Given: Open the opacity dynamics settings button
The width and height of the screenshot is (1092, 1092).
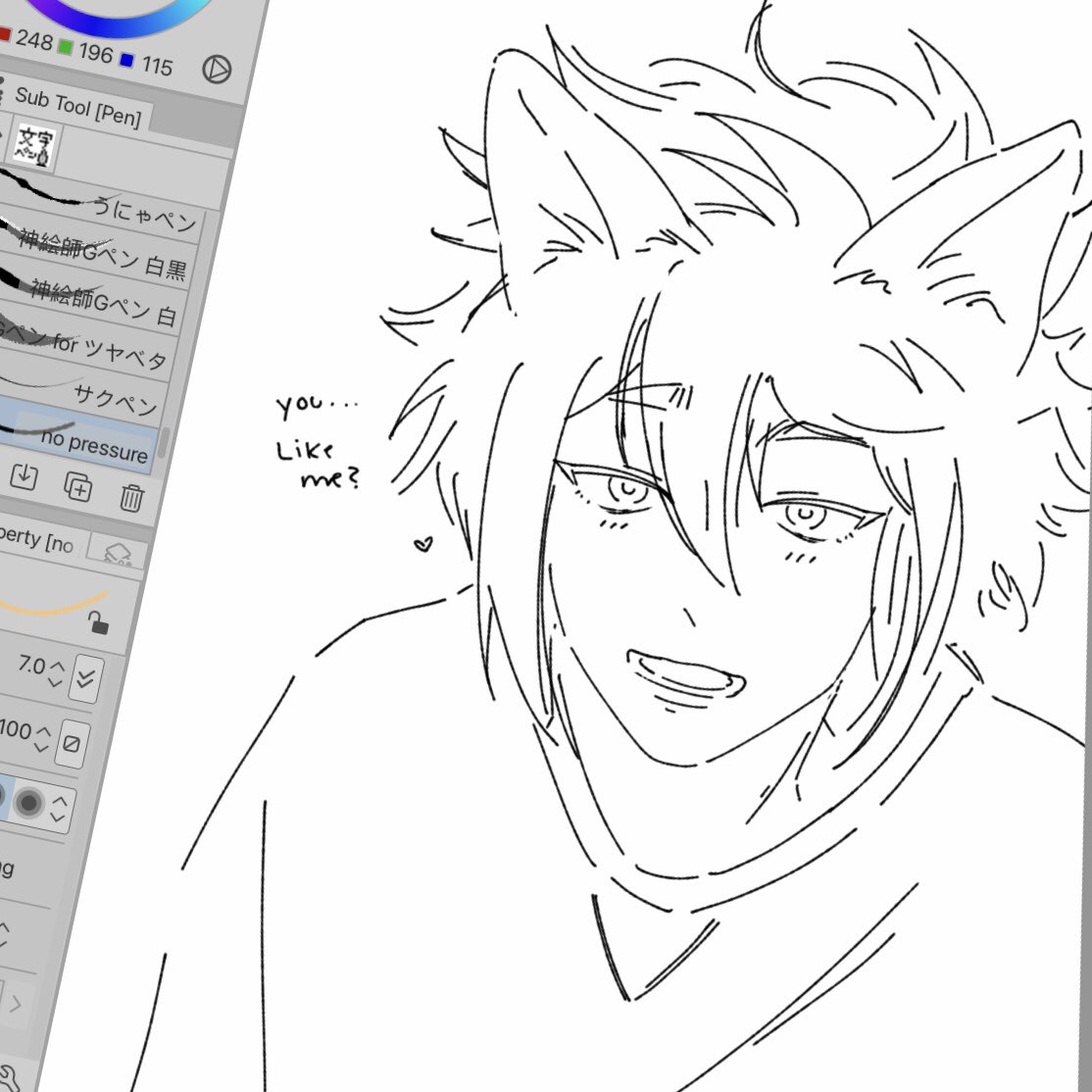Looking at the screenshot, I should click(72, 744).
